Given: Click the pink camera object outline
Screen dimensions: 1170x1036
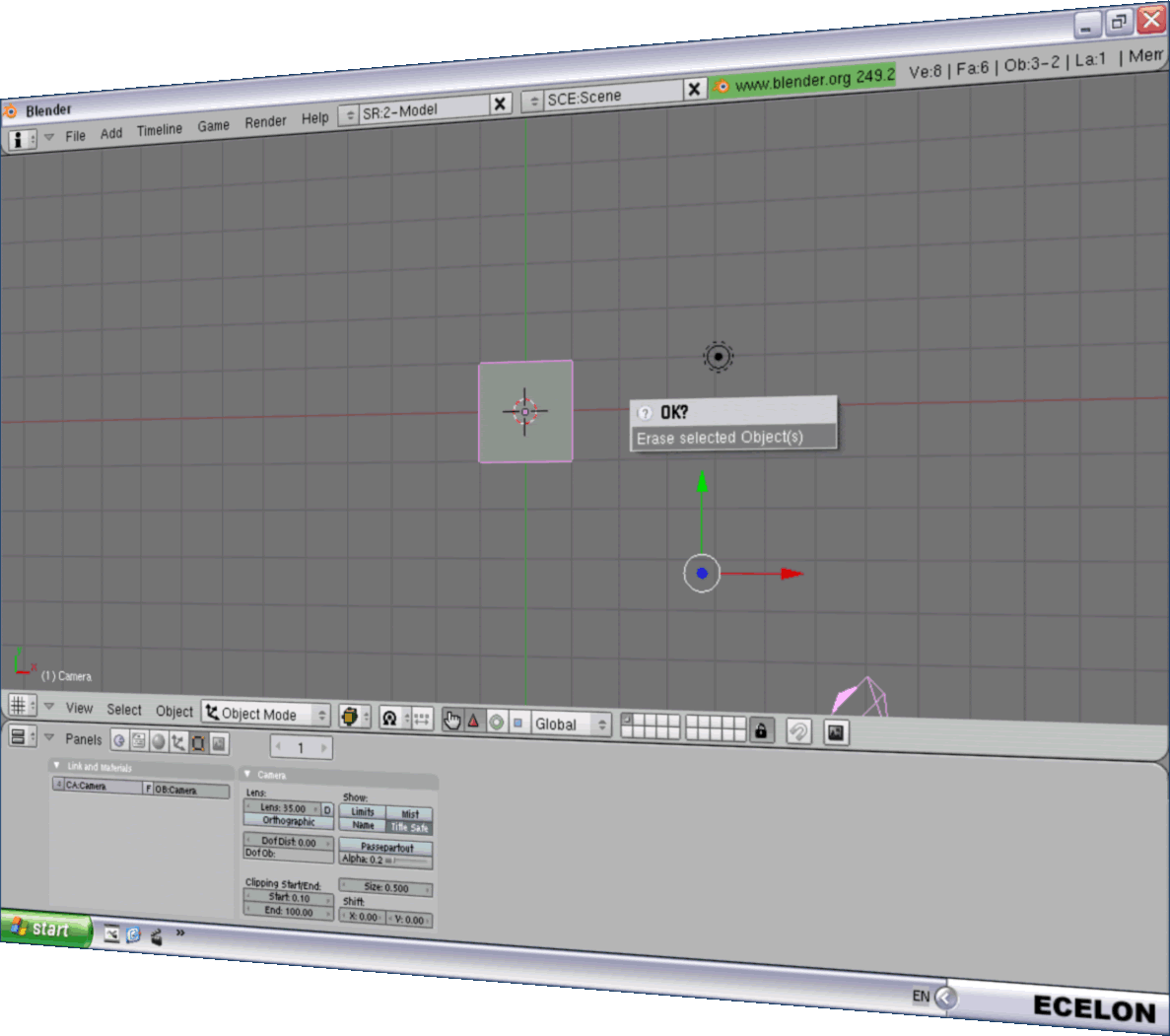Looking at the screenshot, I should (x=860, y=696).
